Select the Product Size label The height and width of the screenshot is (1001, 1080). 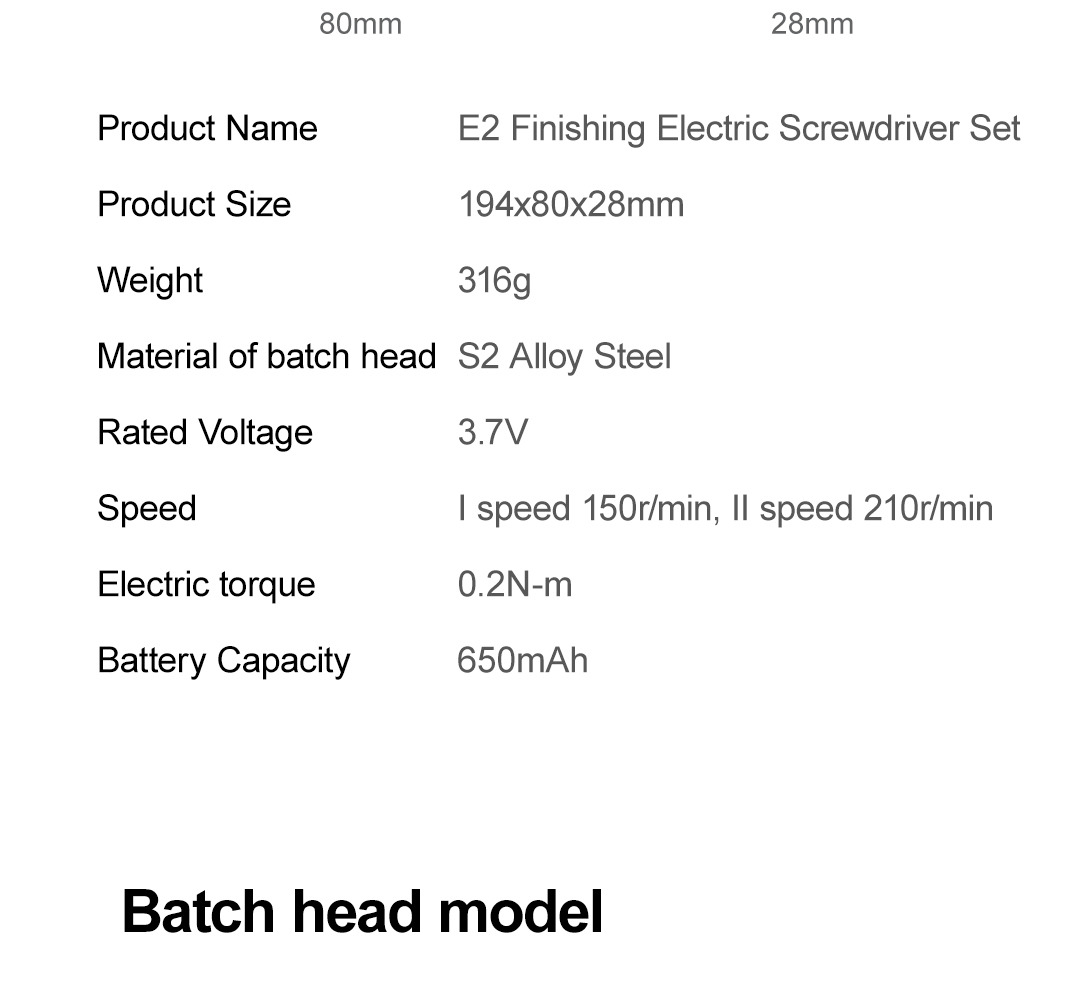pyautogui.click(x=194, y=205)
